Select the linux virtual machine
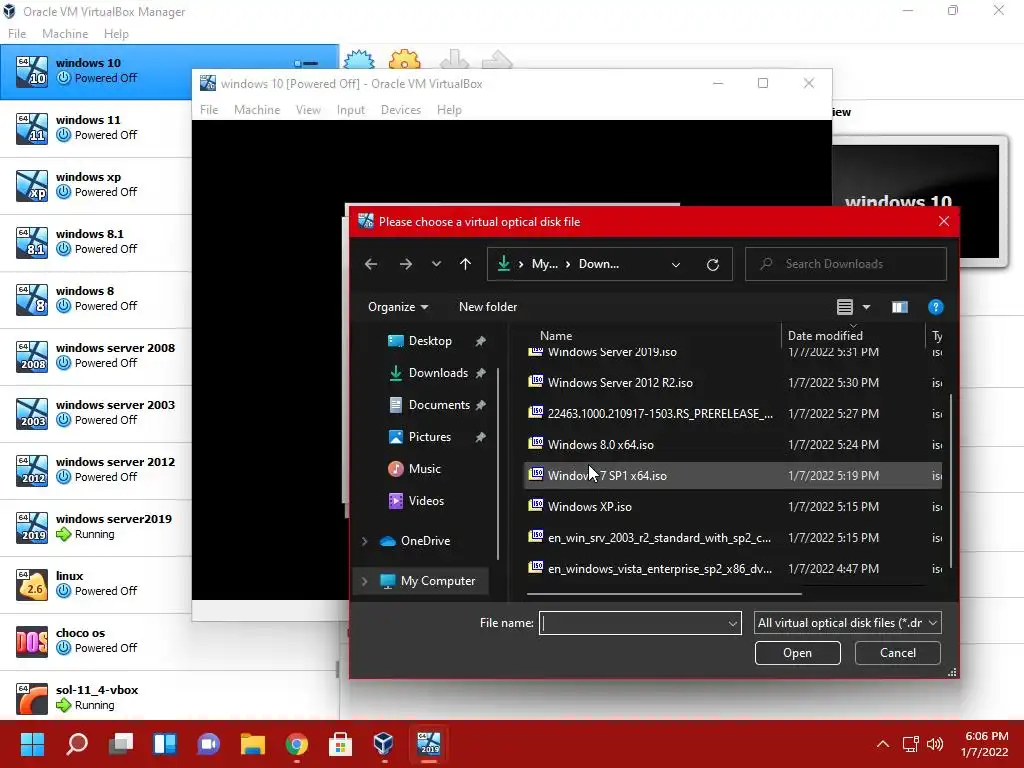The height and width of the screenshot is (768, 1024). (x=96, y=584)
